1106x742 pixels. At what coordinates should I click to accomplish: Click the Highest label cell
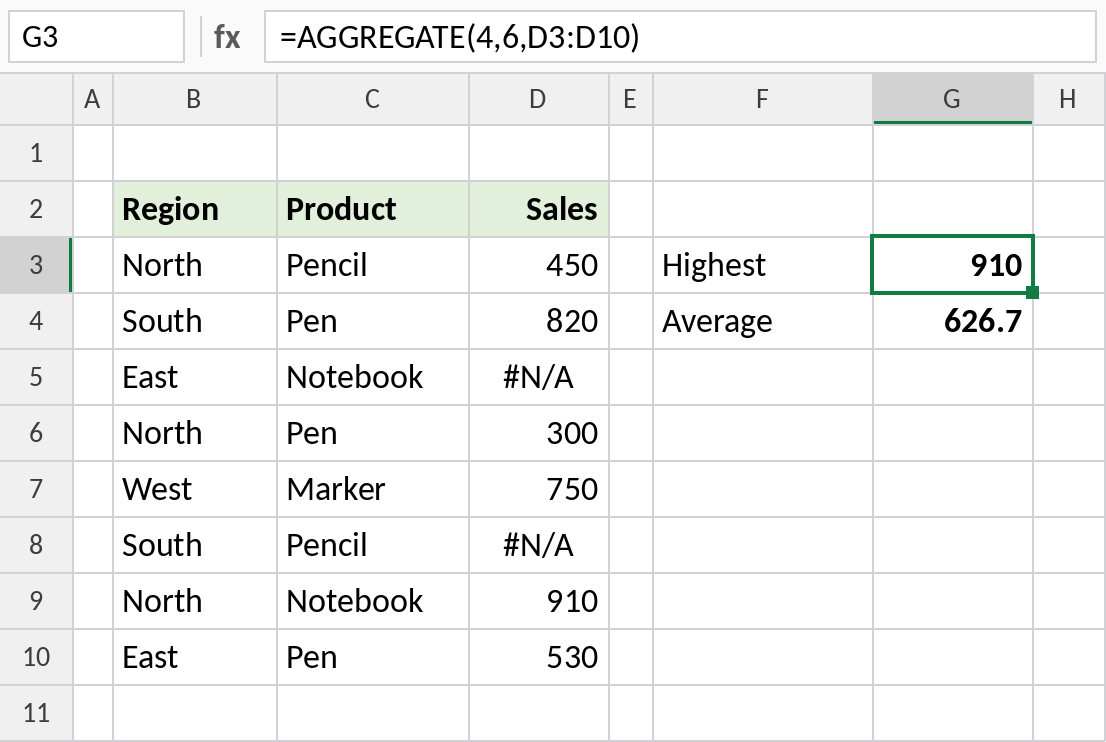tap(762, 265)
